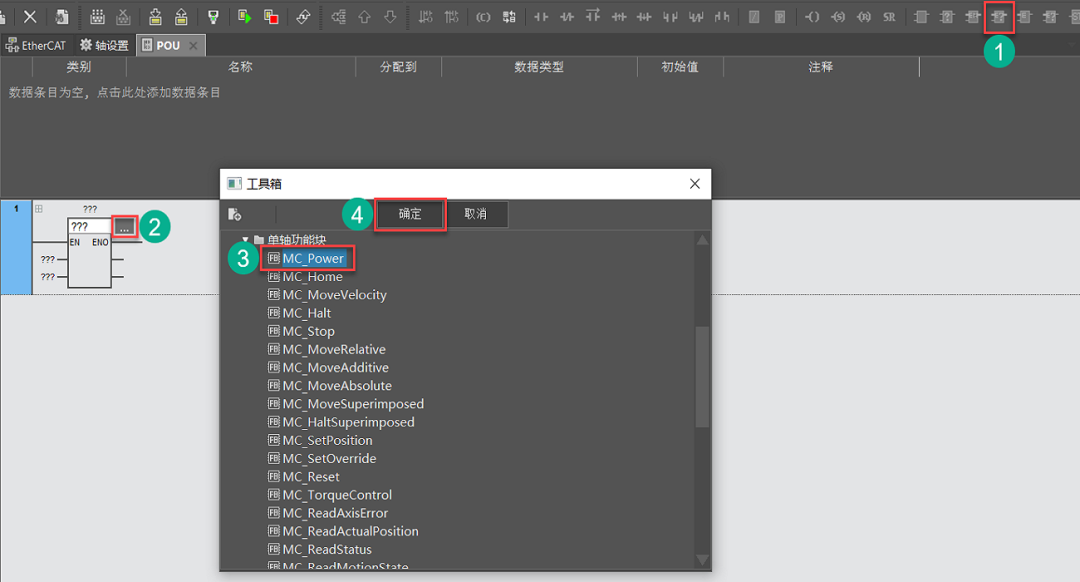Click 数据条目为空 add data entry text
1080x582 pixels.
114,92
